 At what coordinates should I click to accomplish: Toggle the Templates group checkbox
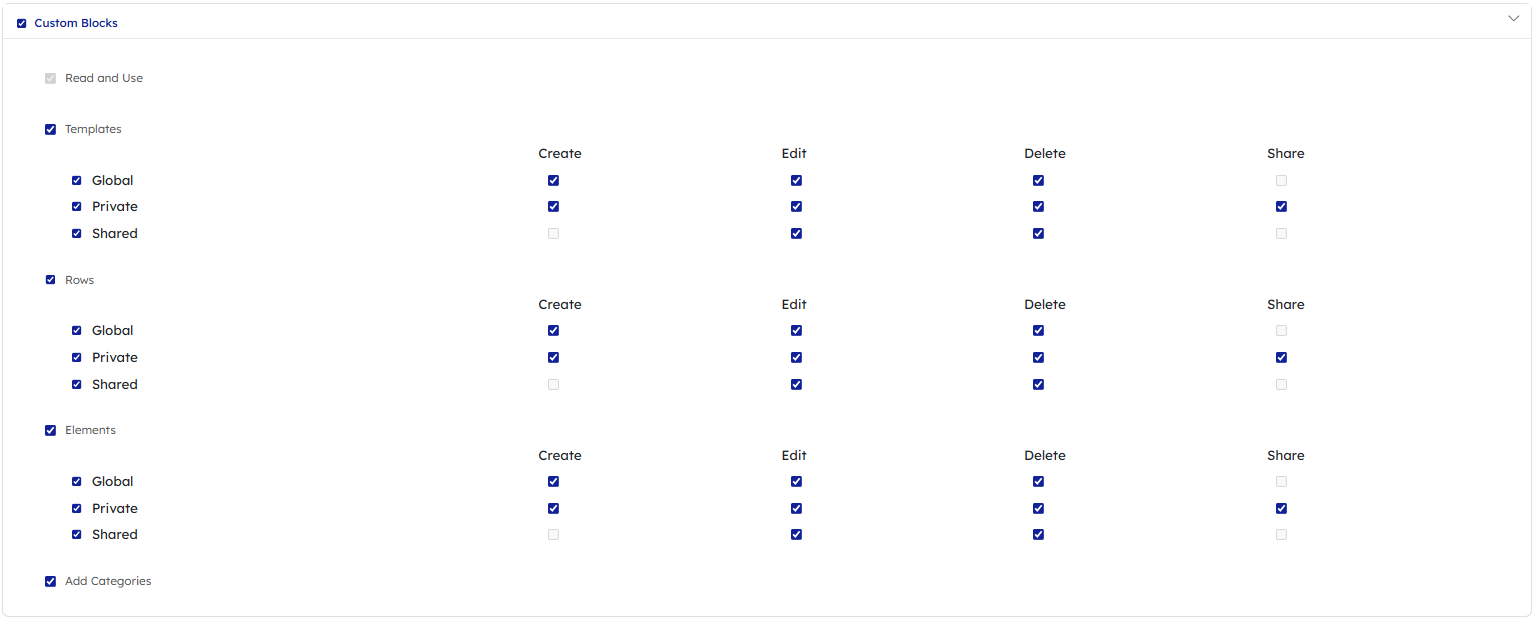50,130
